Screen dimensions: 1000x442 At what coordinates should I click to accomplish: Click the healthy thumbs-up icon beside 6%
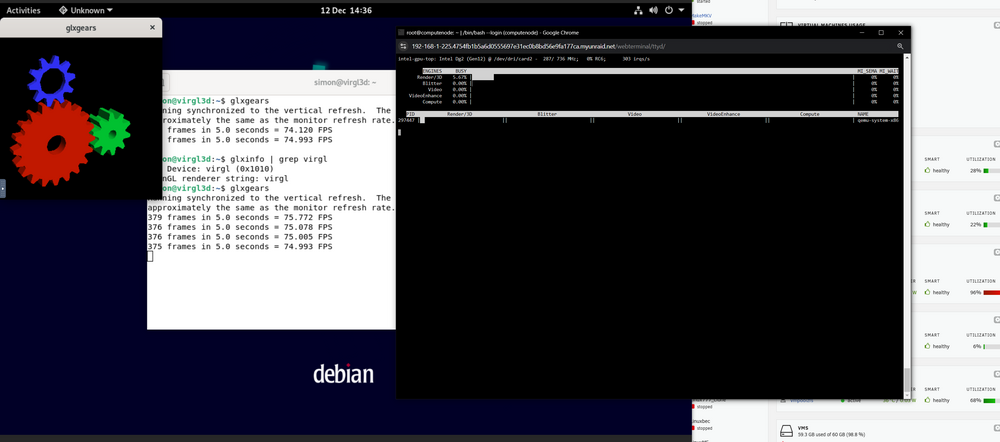(x=928, y=346)
